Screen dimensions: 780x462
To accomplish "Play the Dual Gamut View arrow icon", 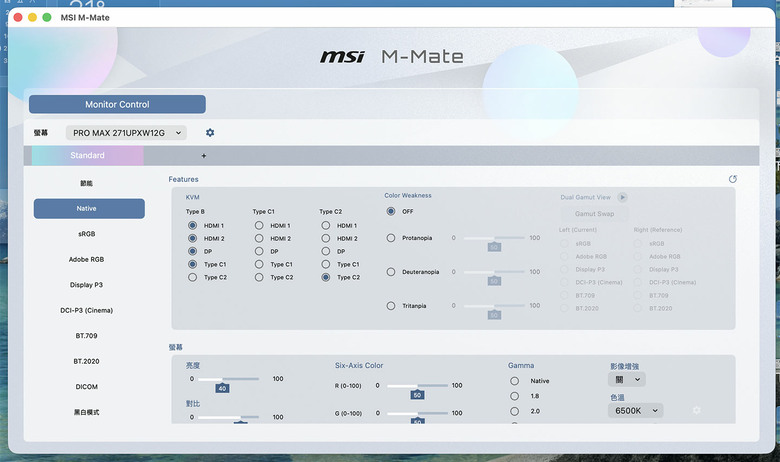I will 622,197.
